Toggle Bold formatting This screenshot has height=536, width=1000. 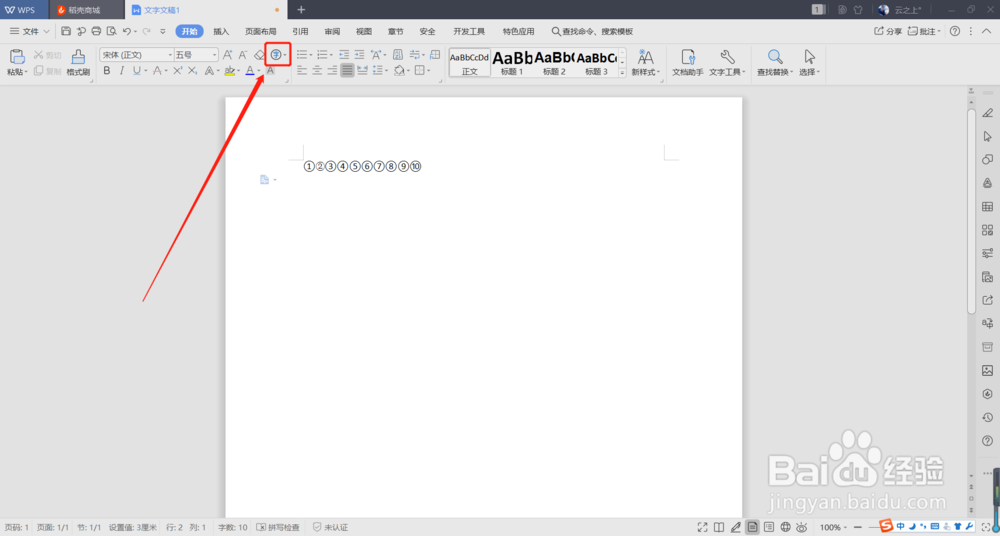pyautogui.click(x=107, y=70)
